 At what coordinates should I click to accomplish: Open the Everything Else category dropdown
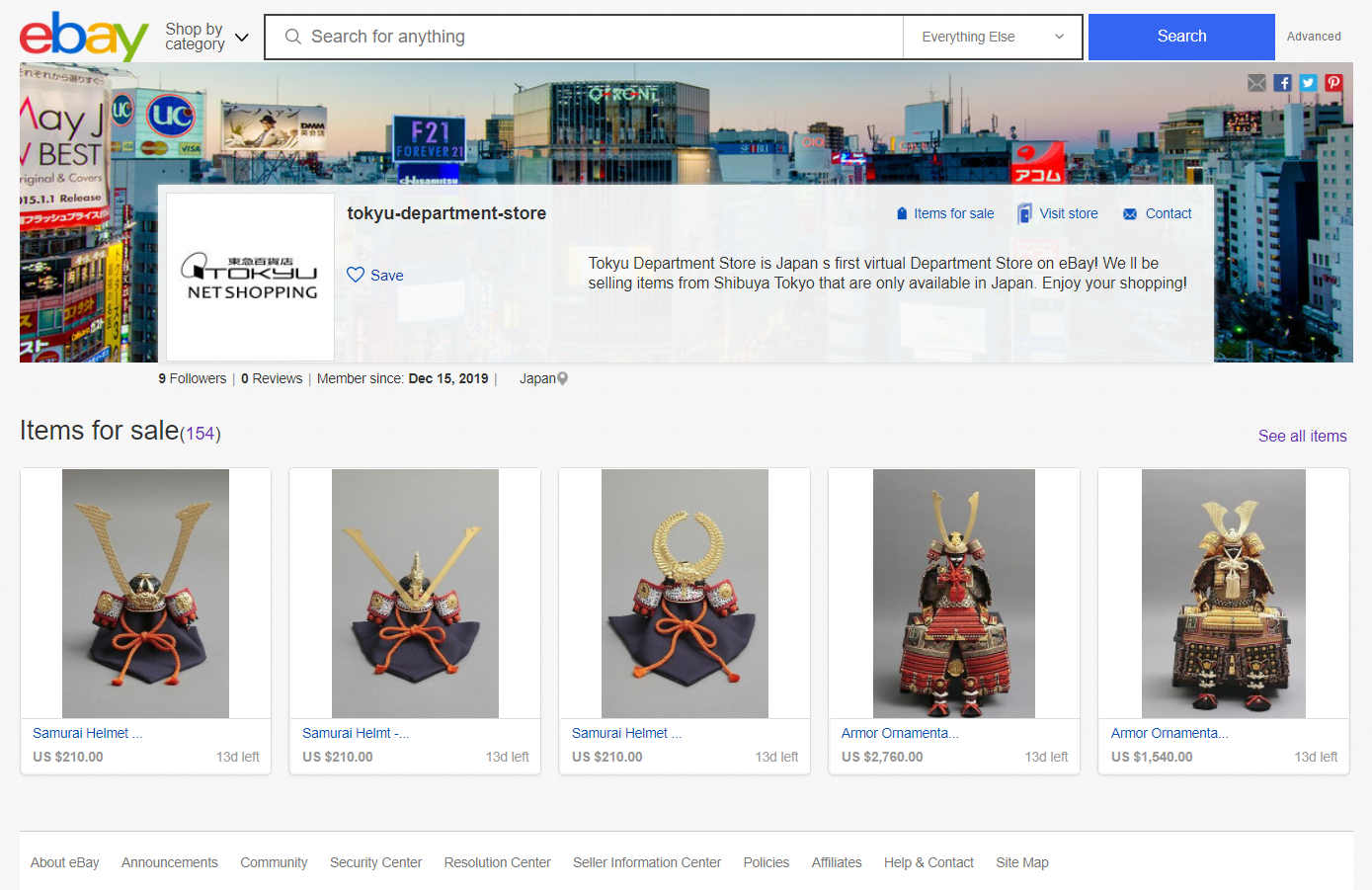(x=992, y=37)
